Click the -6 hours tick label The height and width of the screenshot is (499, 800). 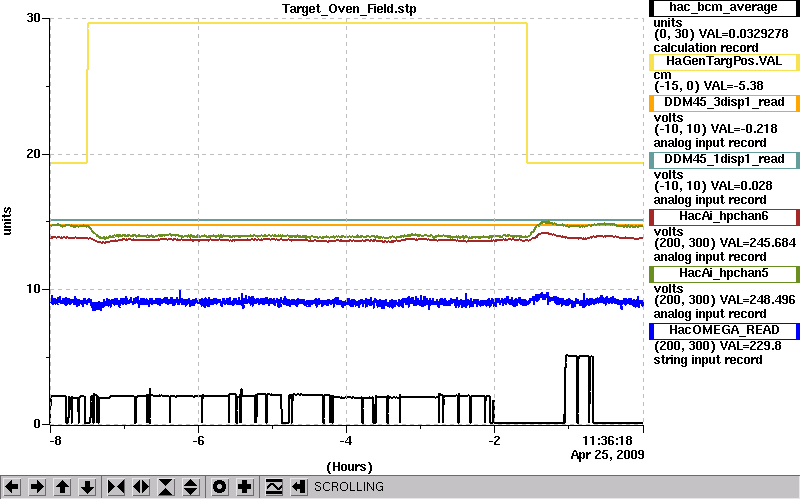pyautogui.click(x=198, y=440)
